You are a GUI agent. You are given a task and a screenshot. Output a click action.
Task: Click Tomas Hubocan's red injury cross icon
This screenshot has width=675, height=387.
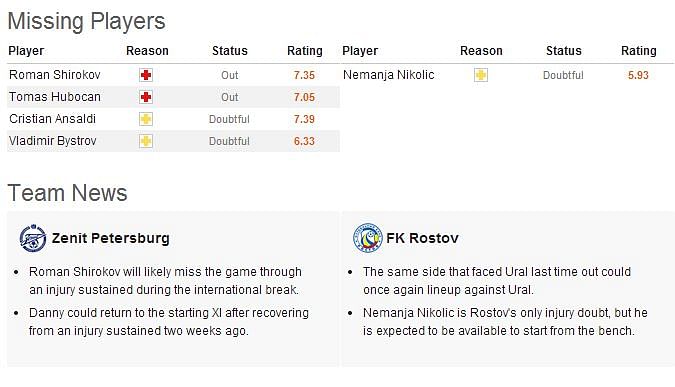click(x=146, y=97)
